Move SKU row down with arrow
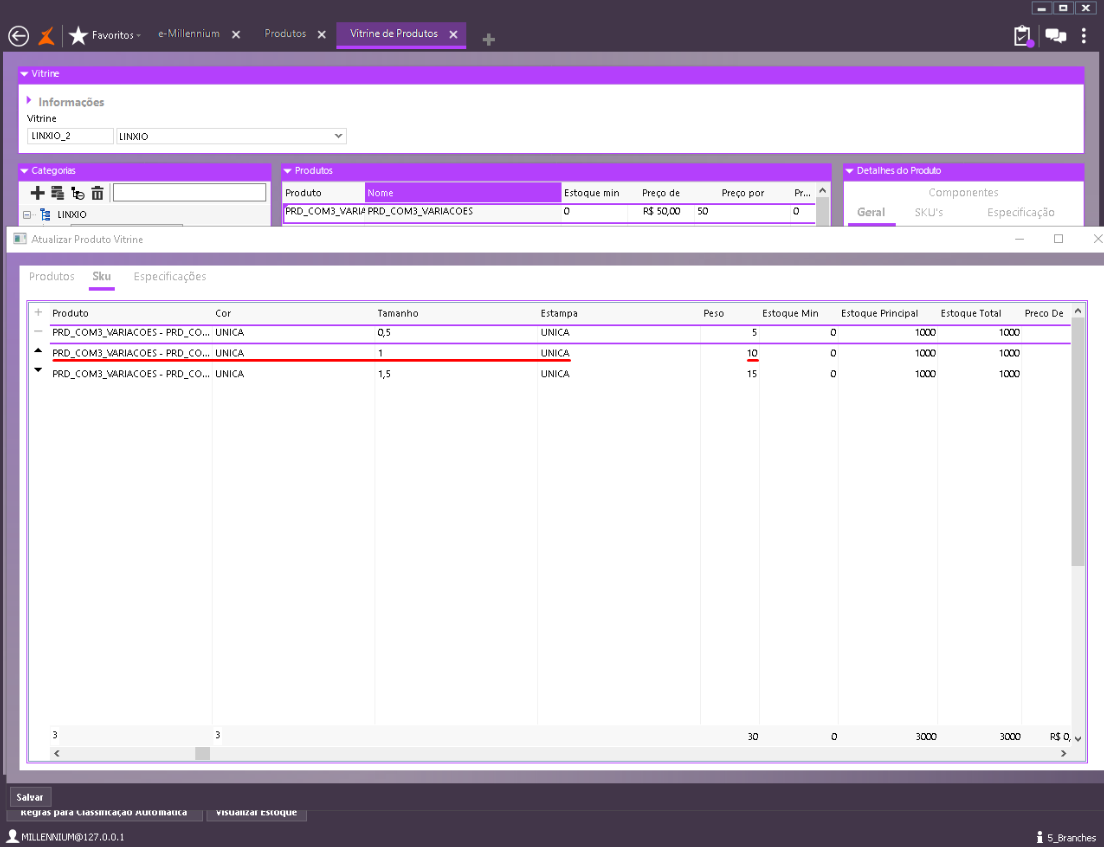This screenshot has width=1104, height=847. pyautogui.click(x=39, y=370)
